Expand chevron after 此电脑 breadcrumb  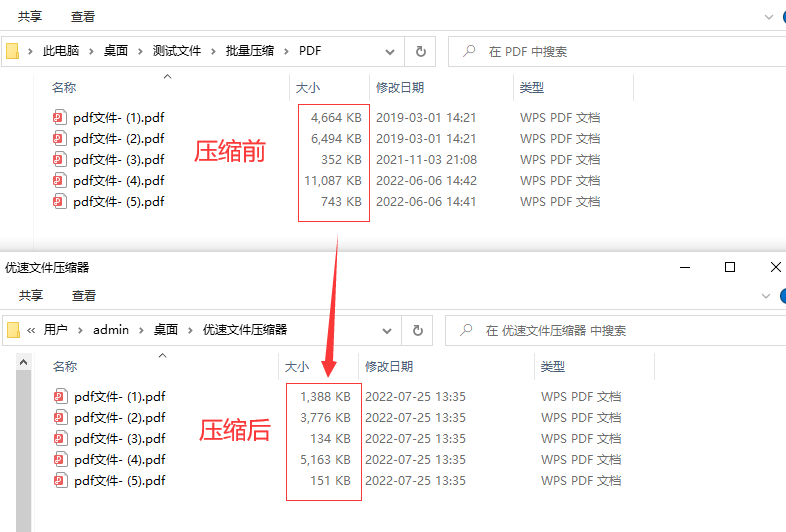click(x=91, y=51)
